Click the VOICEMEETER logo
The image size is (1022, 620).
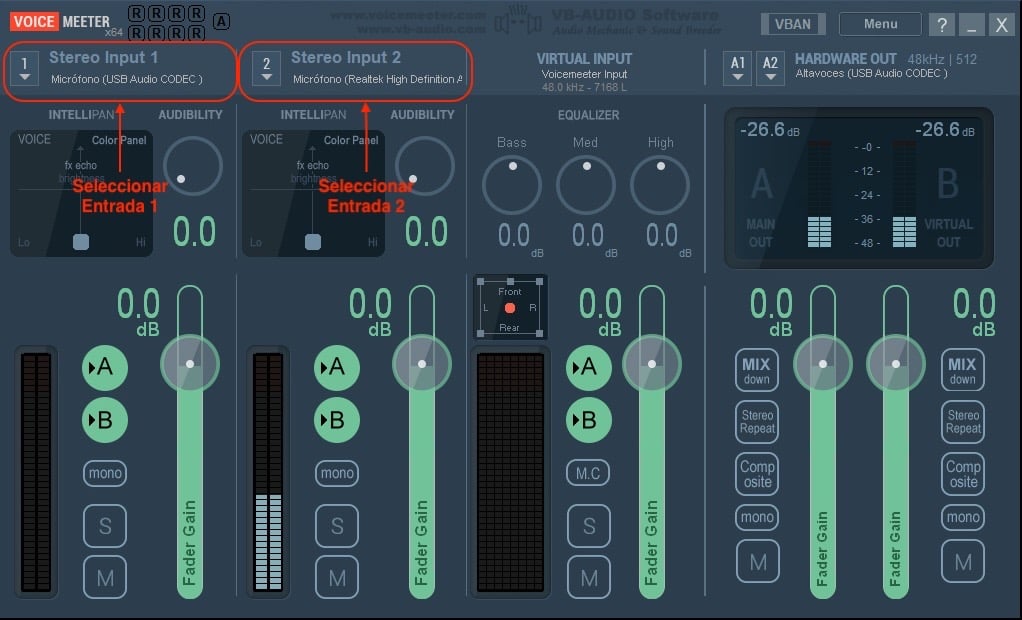(60, 22)
